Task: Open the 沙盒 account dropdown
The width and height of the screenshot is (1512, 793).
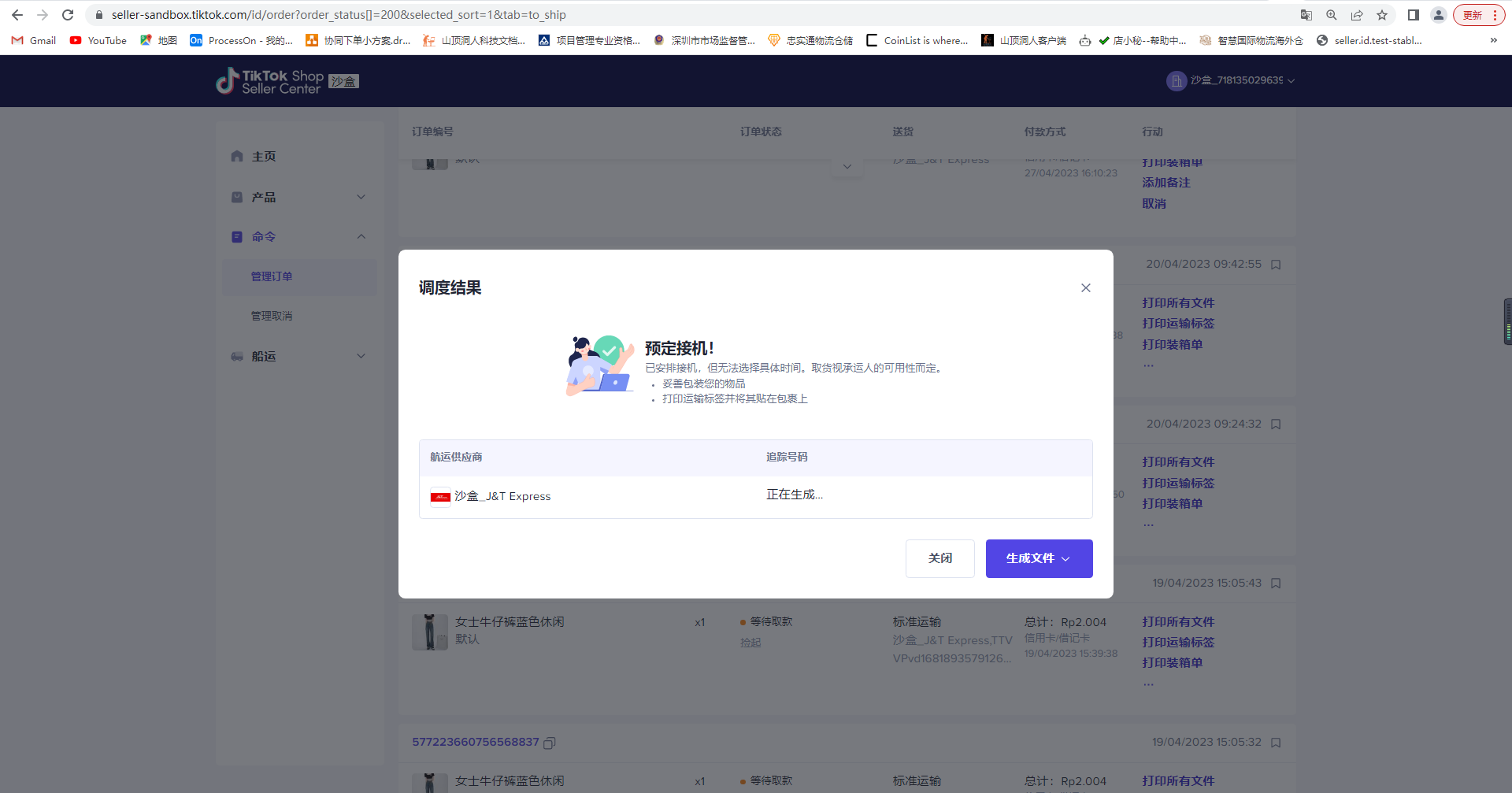Action: coord(1231,80)
